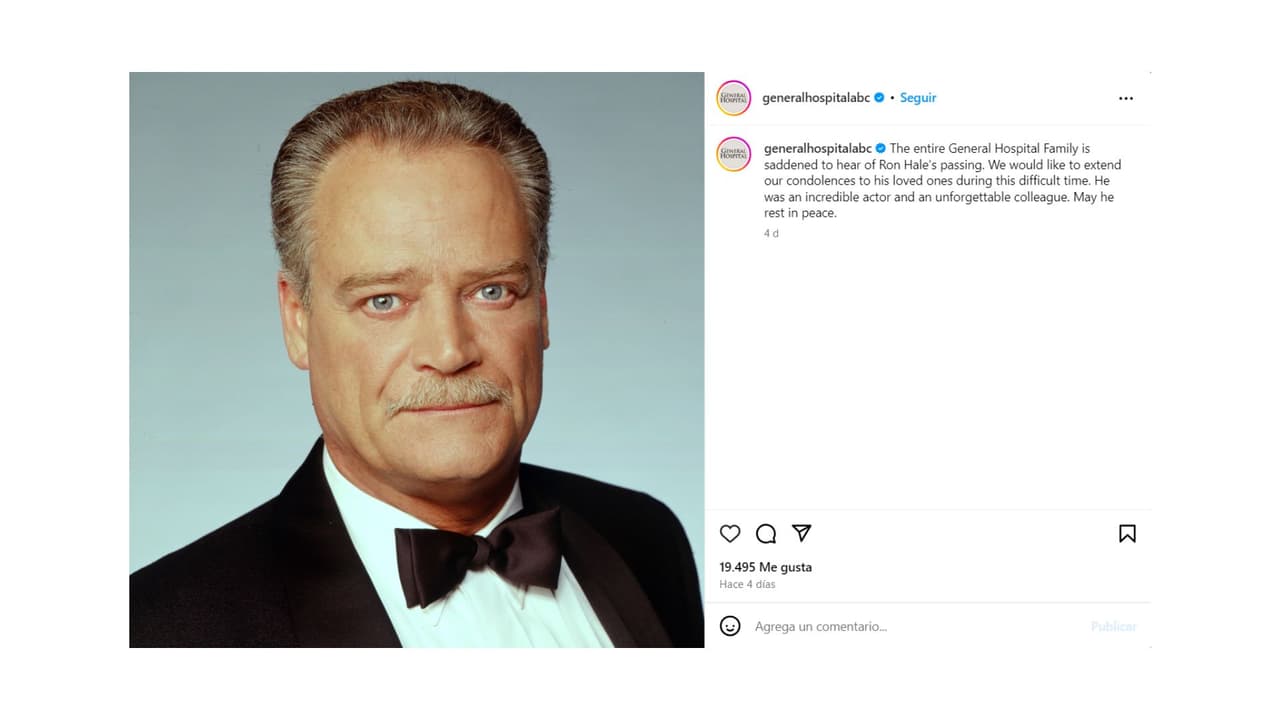
Task: Open the three-dot post options menu
Action: pyautogui.click(x=1126, y=97)
